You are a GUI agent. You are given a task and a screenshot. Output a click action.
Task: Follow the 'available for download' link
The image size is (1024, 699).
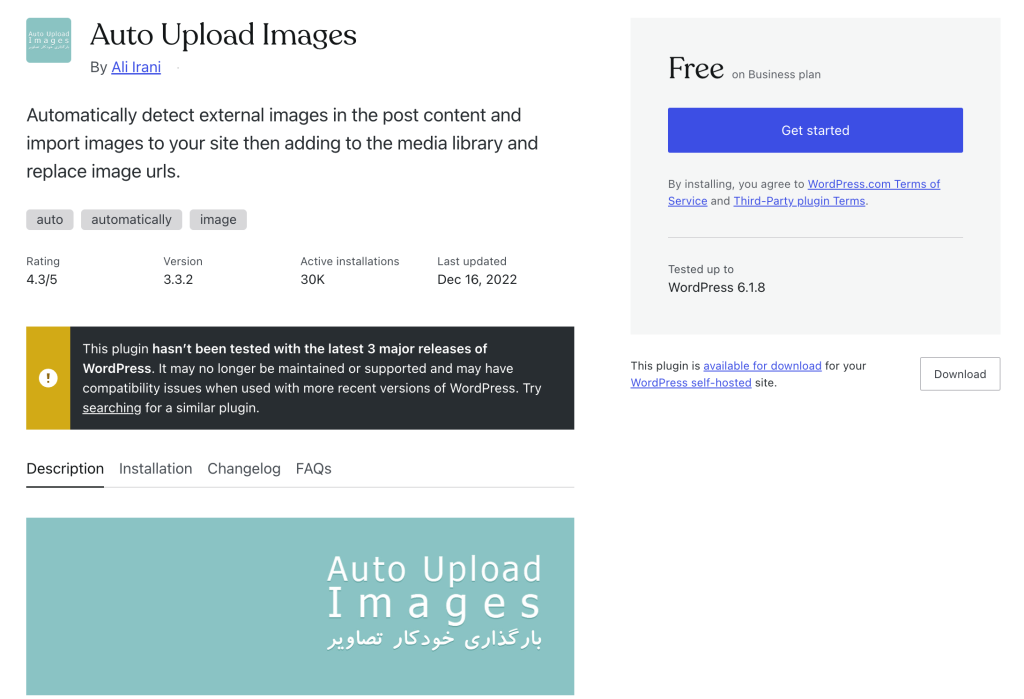click(x=762, y=366)
